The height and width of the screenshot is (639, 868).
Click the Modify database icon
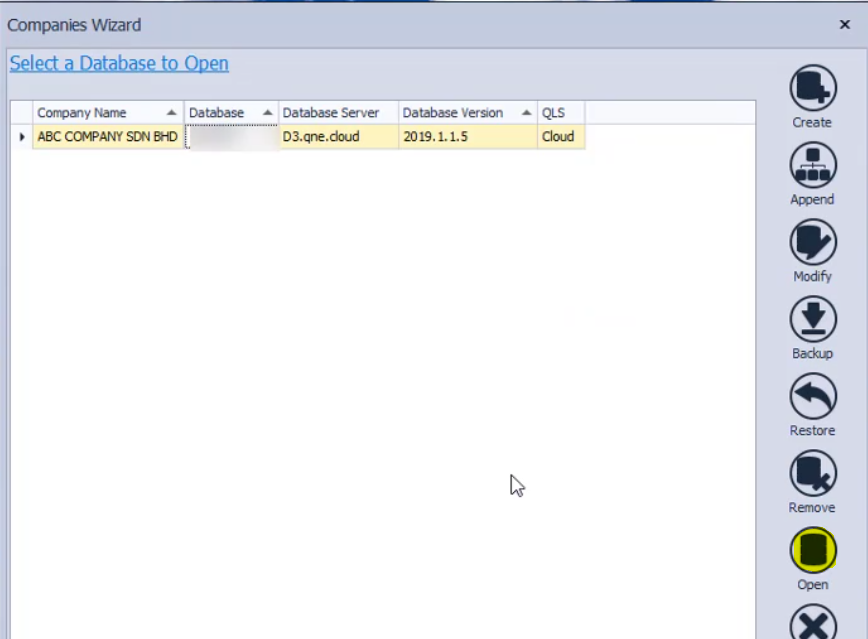pos(813,242)
